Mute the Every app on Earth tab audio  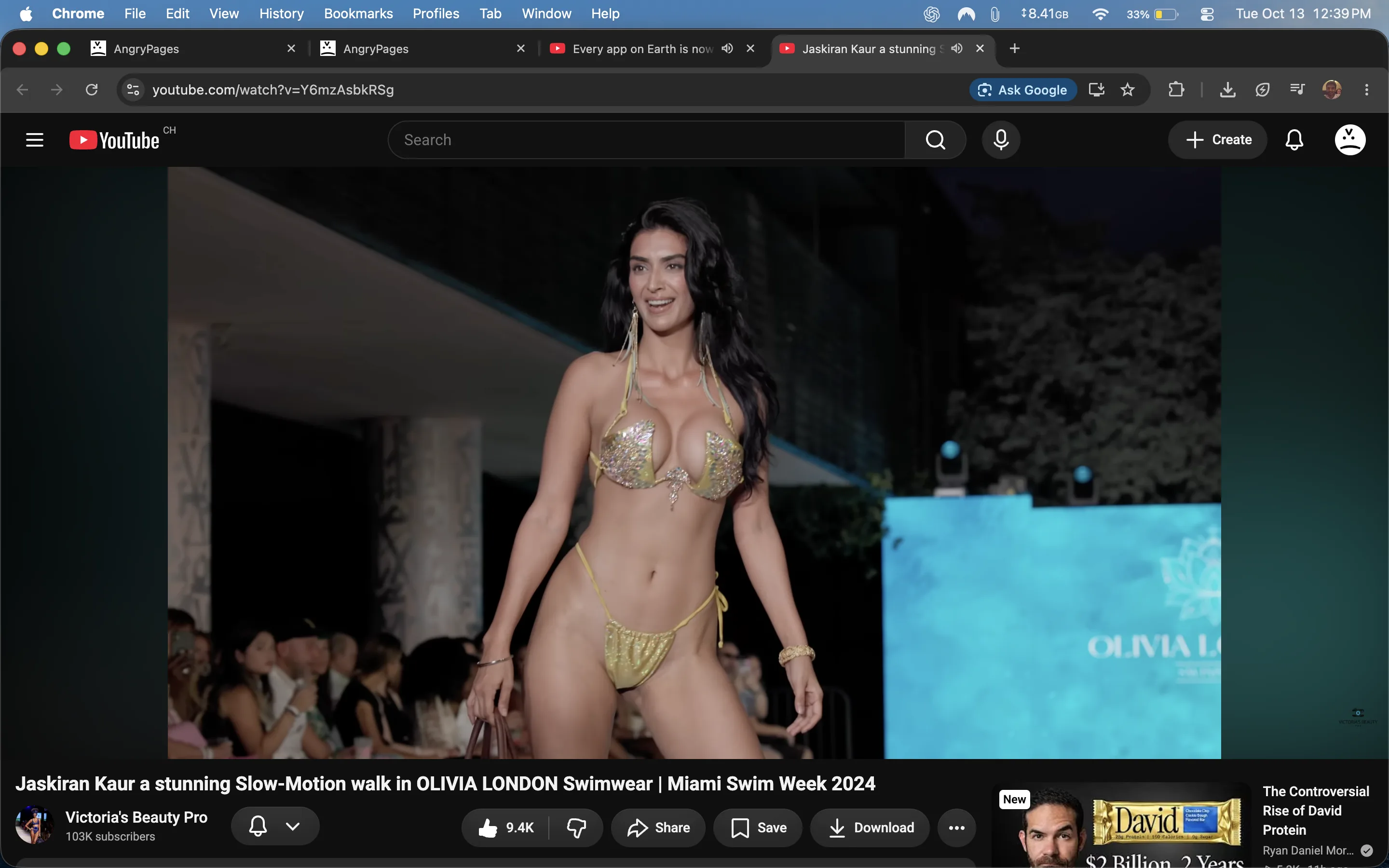(x=727, y=48)
